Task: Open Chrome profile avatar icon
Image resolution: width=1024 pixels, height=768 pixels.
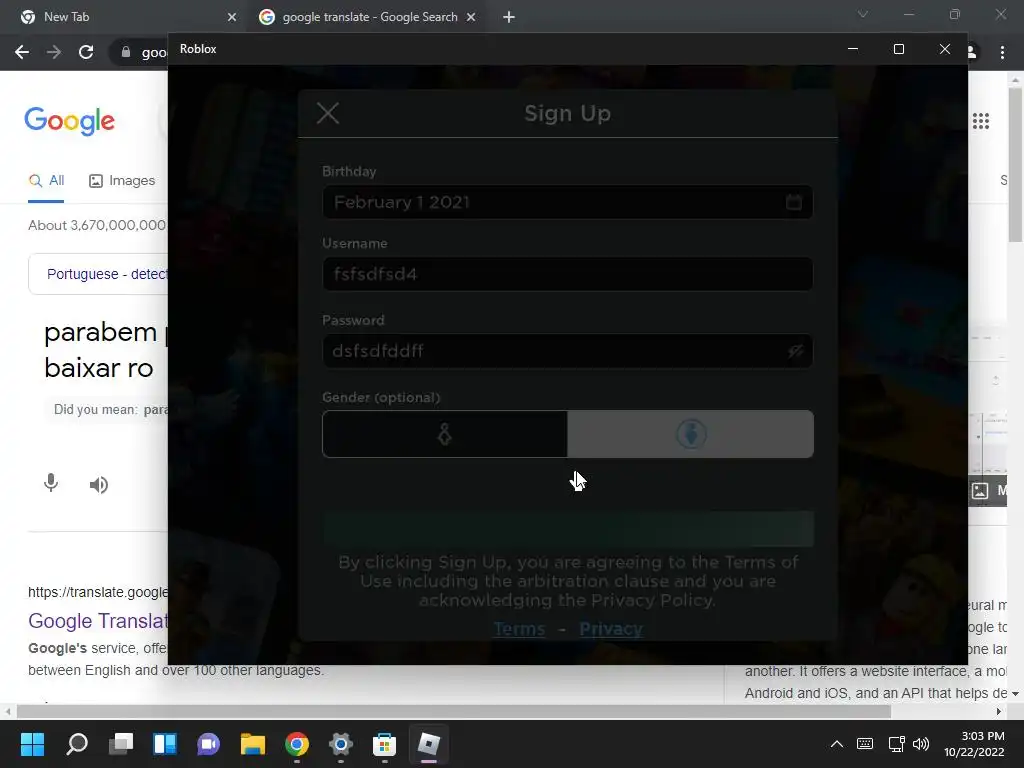Action: point(972,52)
